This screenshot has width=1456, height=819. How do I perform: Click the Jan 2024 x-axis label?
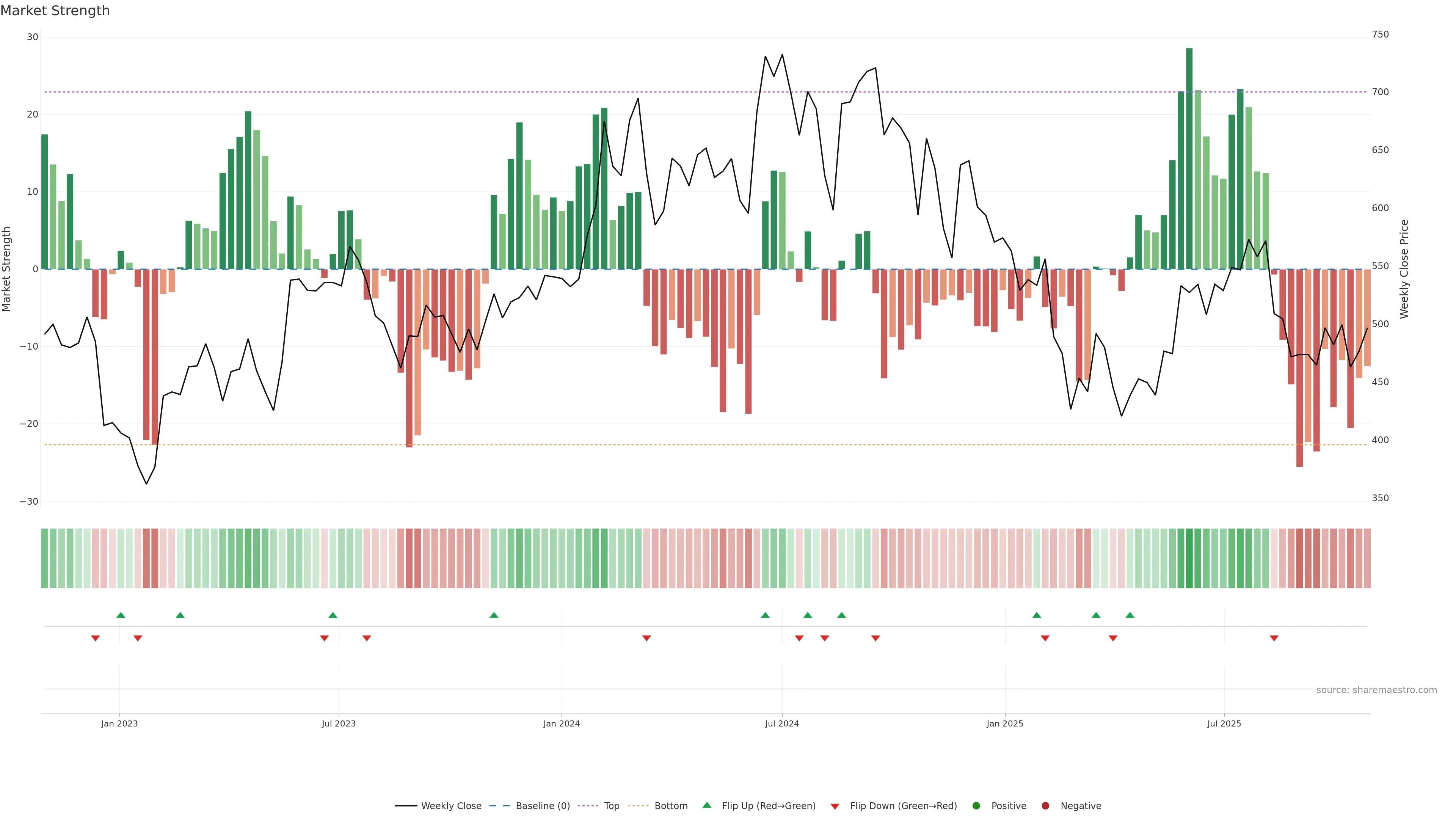coord(561,723)
